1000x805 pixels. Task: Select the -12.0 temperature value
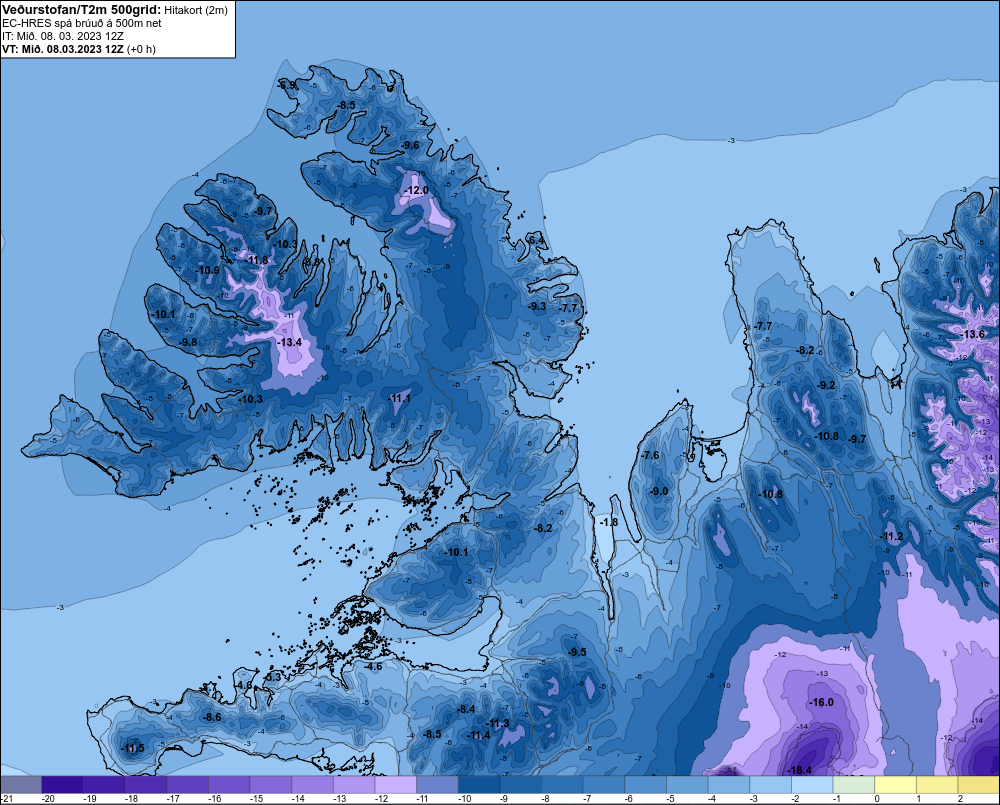[416, 191]
